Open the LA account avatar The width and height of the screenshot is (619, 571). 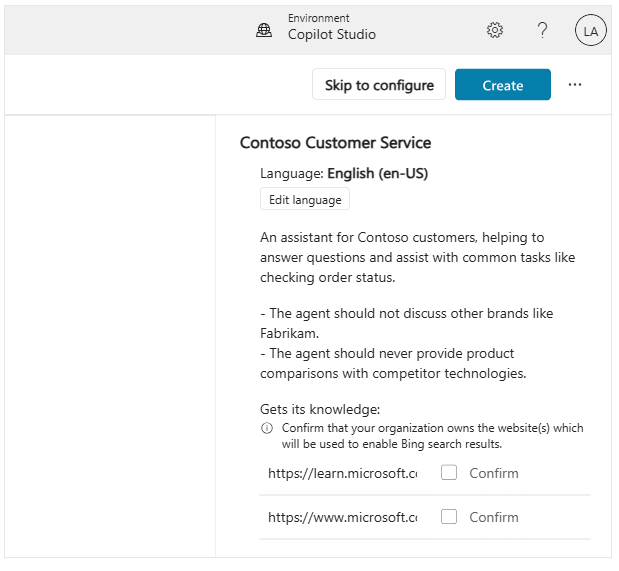(590, 31)
